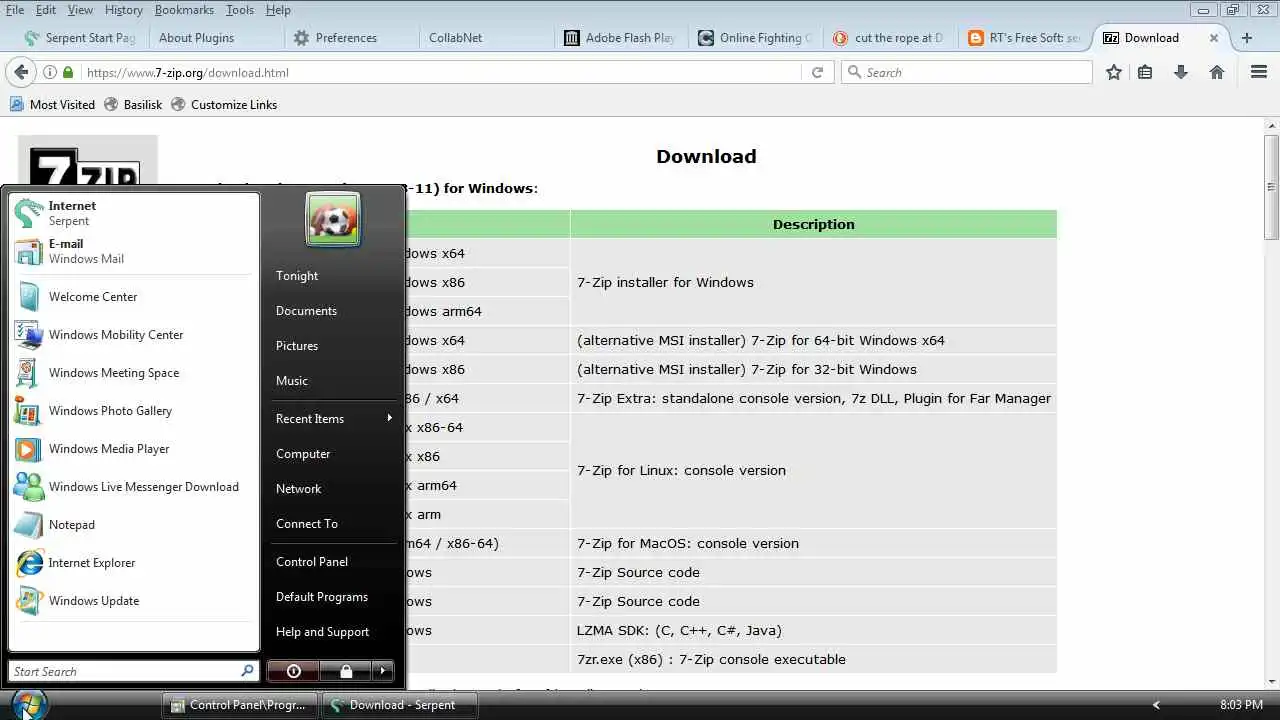Lock the computer using padlock button
Image resolution: width=1280 pixels, height=720 pixels.
pos(345,671)
